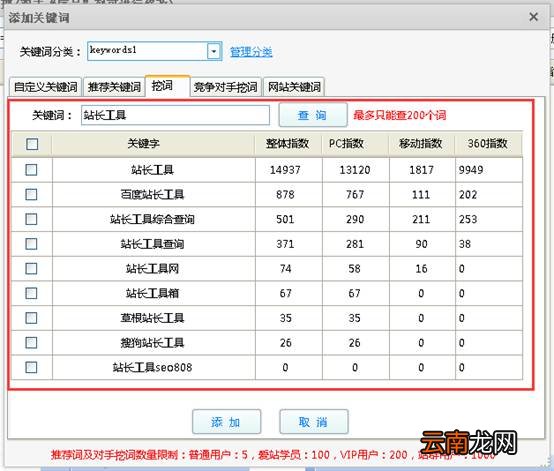554x471 pixels.
Task: Check the box for 站长工具 row
Action: click(31, 170)
